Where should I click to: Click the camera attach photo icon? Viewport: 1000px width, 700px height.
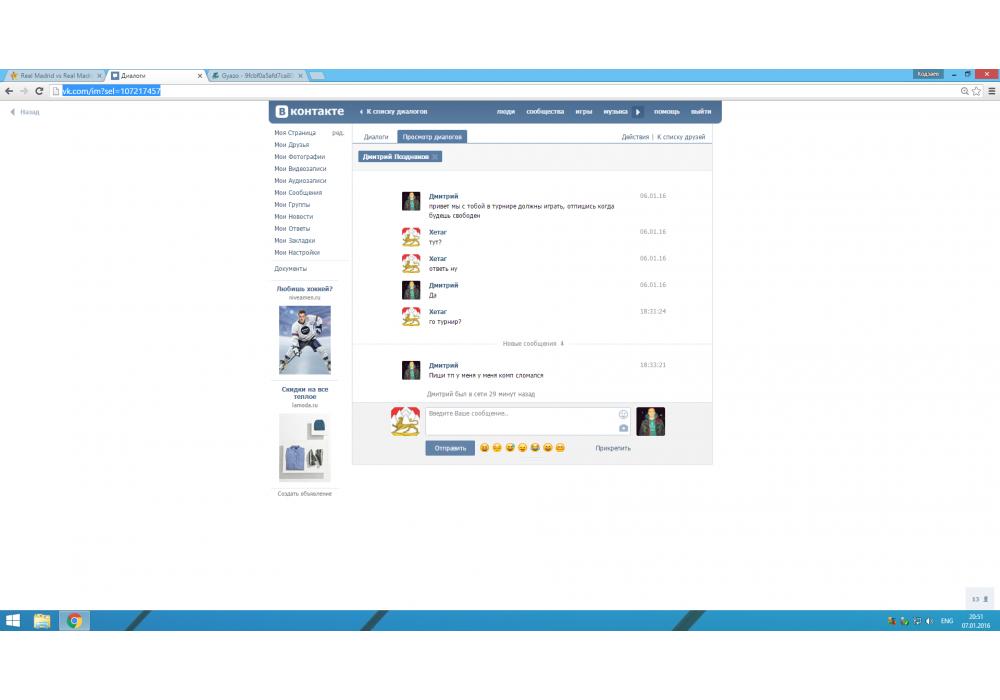[x=623, y=428]
